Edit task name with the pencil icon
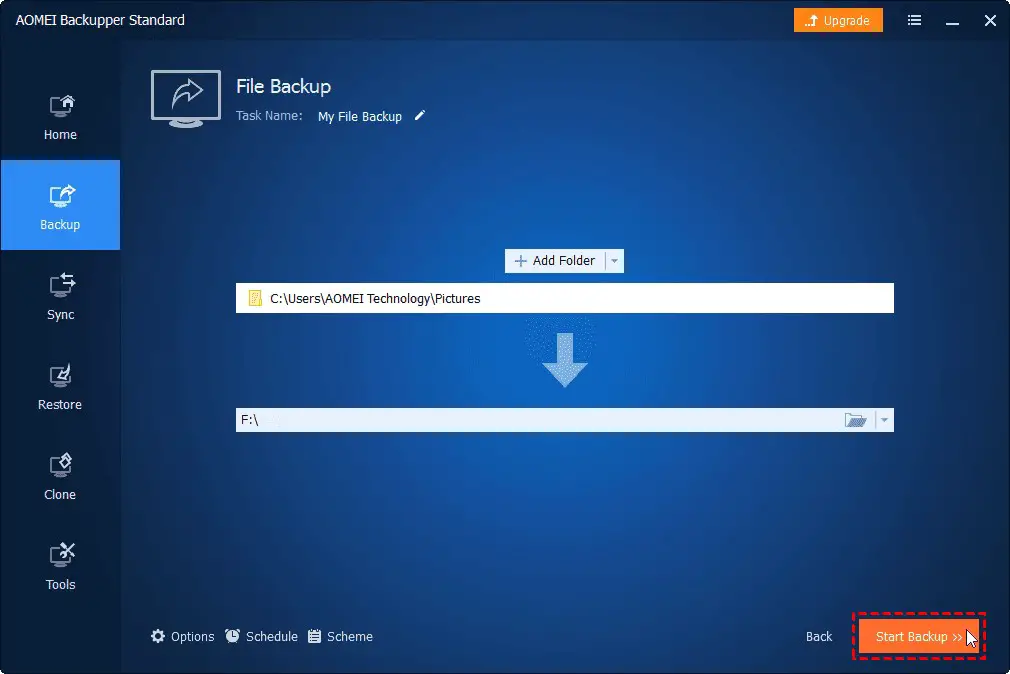The image size is (1010, 674). tap(420, 115)
